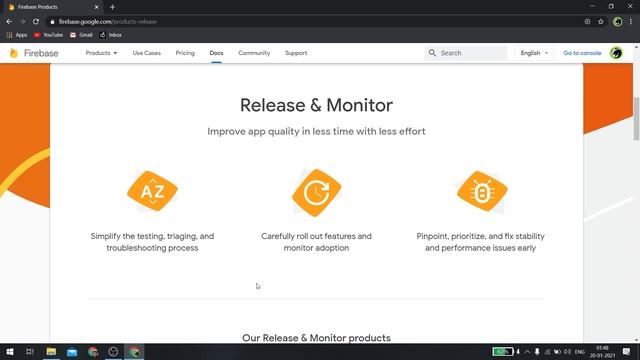Click the address bar URL
Screen dimensions: 640x360
108,22
